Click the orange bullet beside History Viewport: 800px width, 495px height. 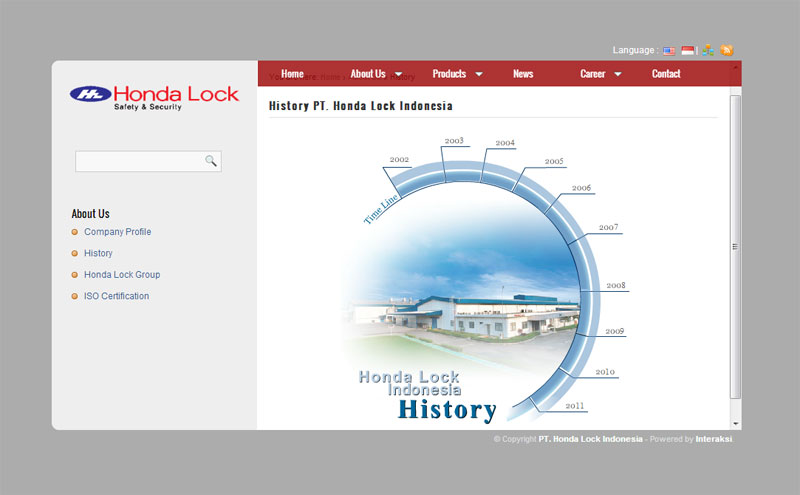click(74, 254)
